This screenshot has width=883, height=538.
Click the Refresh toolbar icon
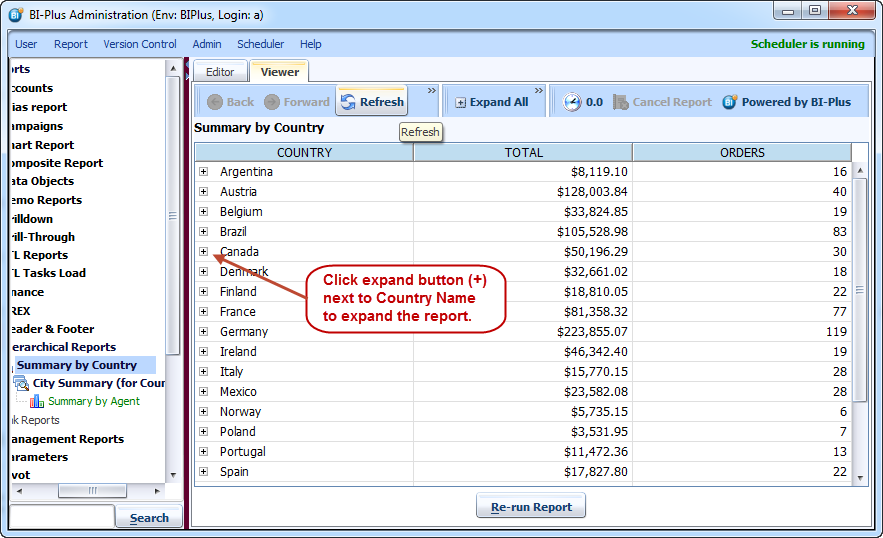pos(348,102)
